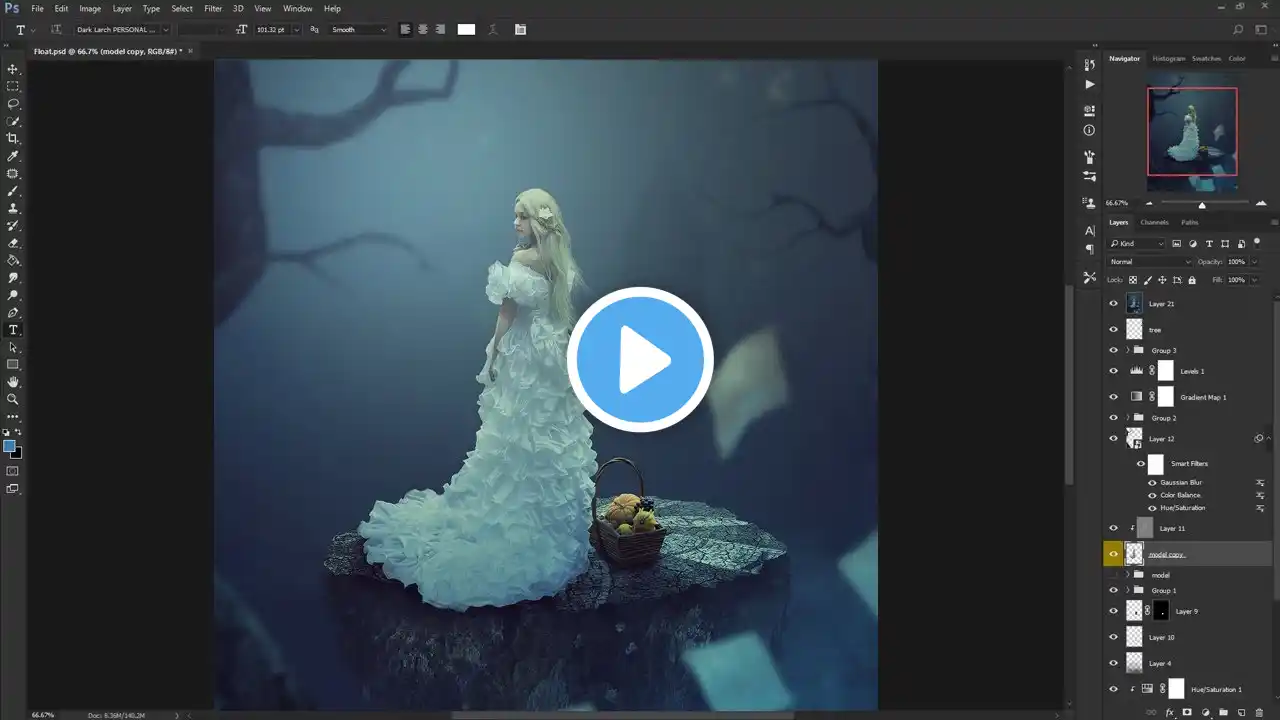This screenshot has width=1280, height=720.
Task: Switch to the Channels tab
Action: (x=1154, y=222)
